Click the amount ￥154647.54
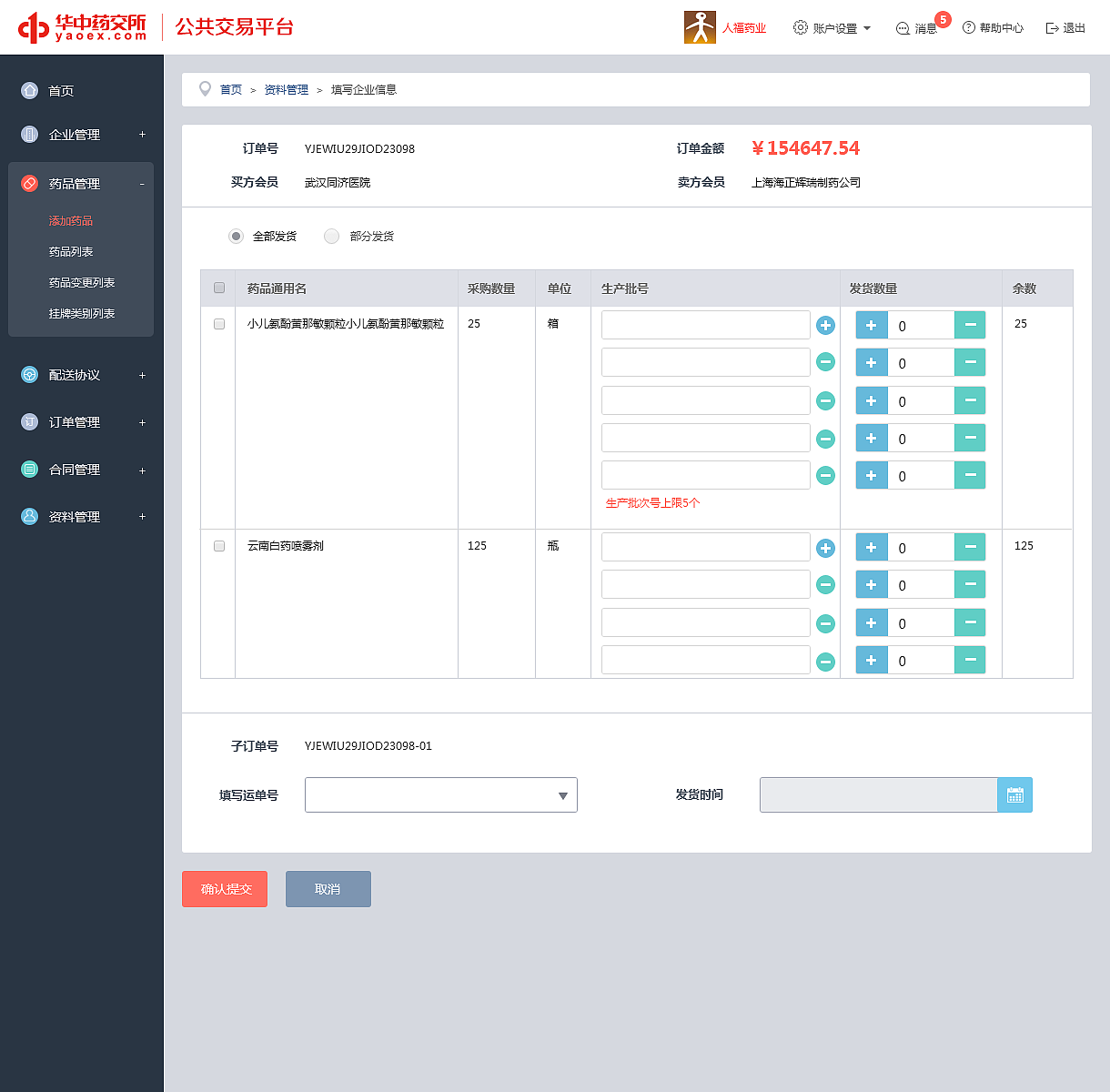Image resolution: width=1110 pixels, height=1092 pixels. coord(805,148)
